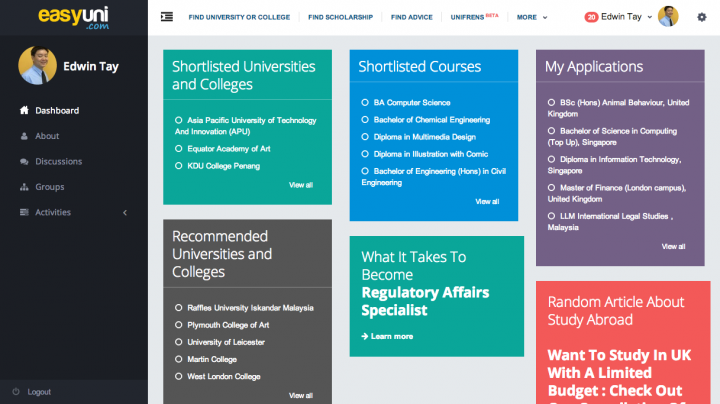Click the My Applications card title
This screenshot has height=404, width=720.
pos(594,67)
